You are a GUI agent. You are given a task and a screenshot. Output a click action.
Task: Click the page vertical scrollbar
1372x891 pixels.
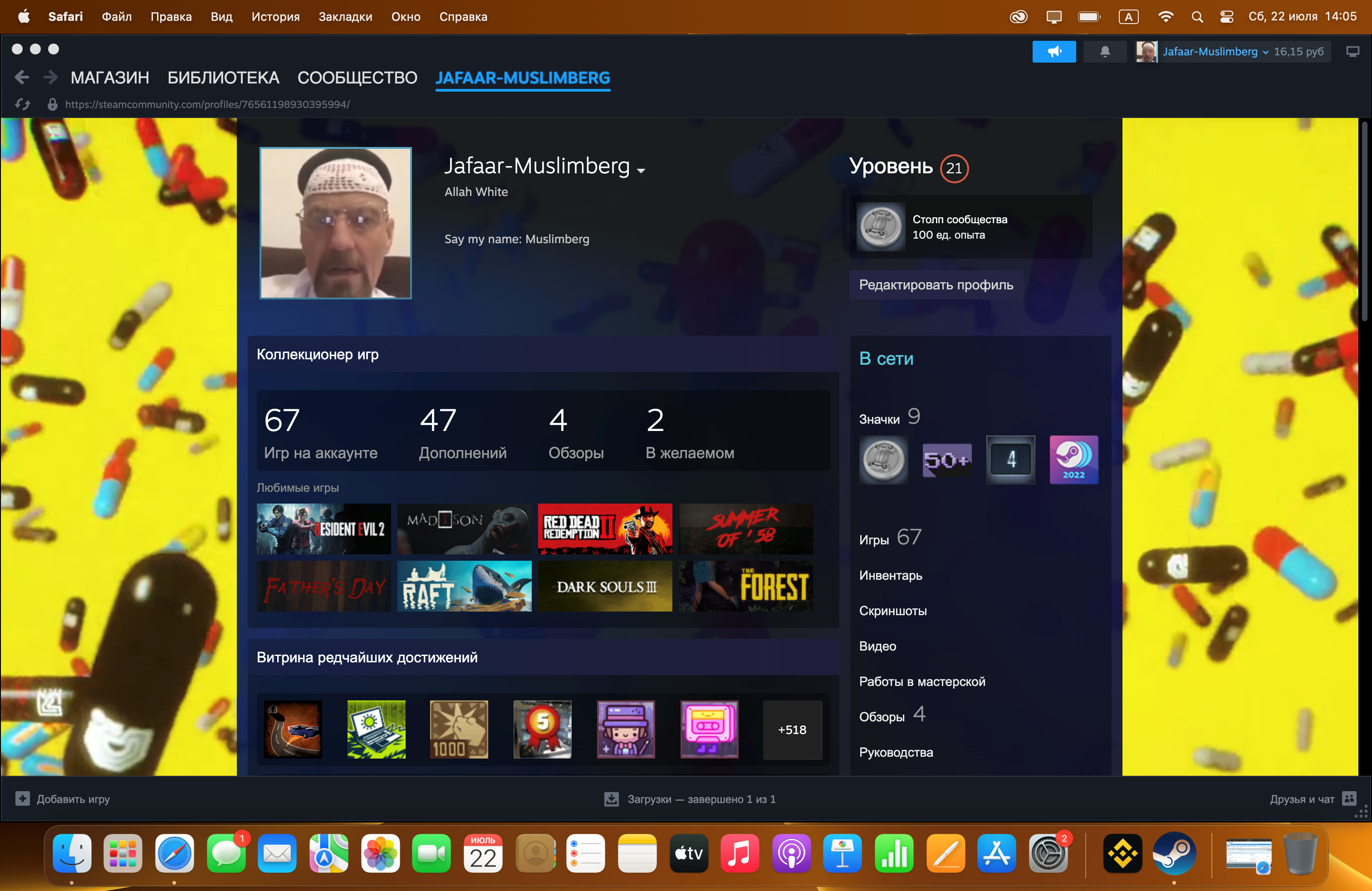[x=1364, y=222]
